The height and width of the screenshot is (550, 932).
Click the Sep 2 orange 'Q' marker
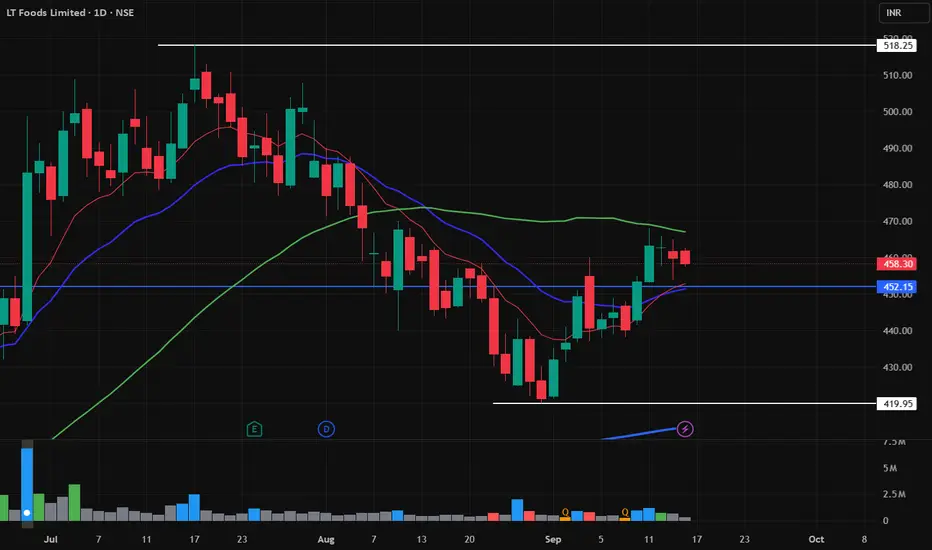(565, 513)
